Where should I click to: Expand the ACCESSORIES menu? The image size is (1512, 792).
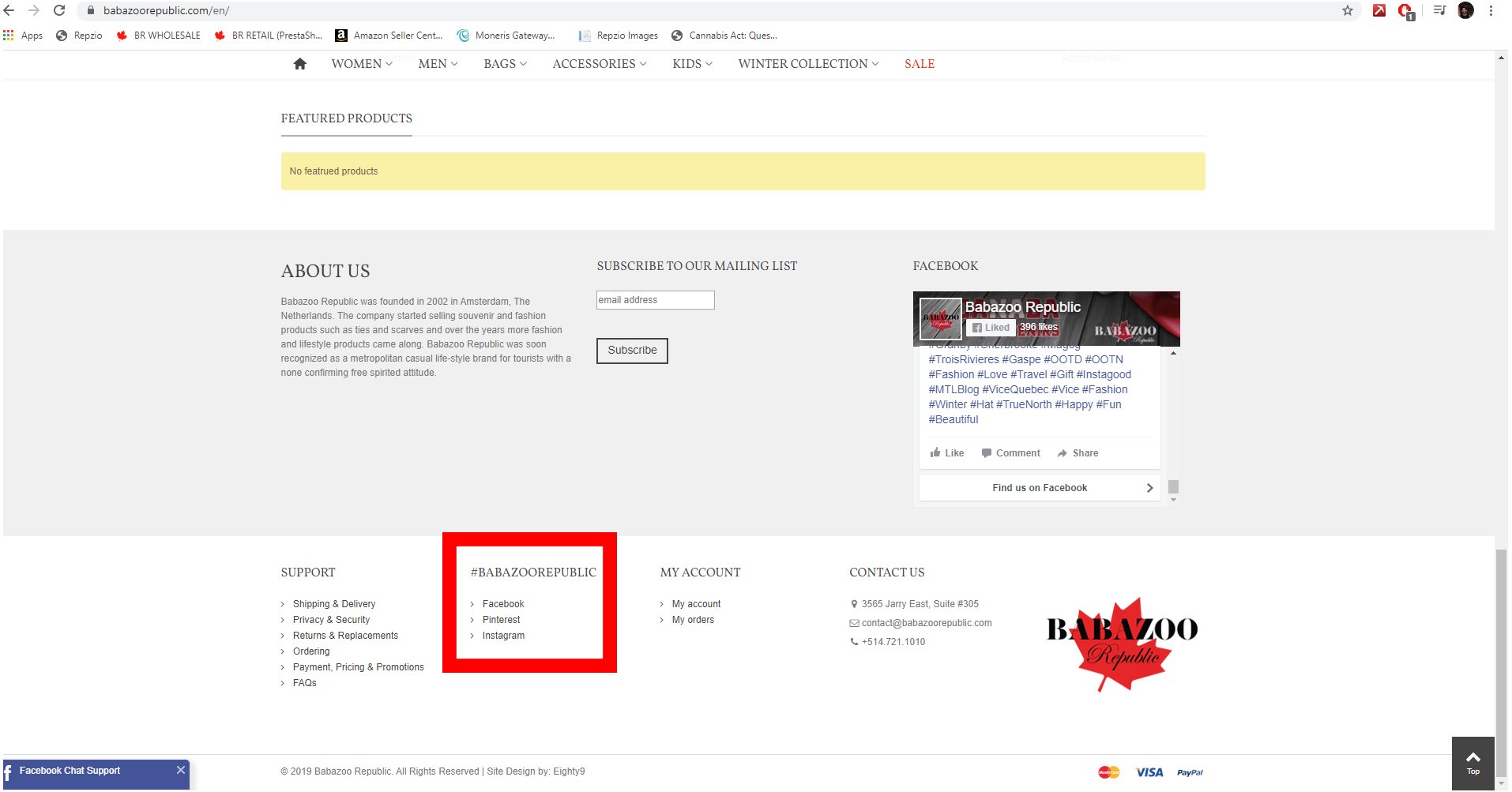coord(600,64)
